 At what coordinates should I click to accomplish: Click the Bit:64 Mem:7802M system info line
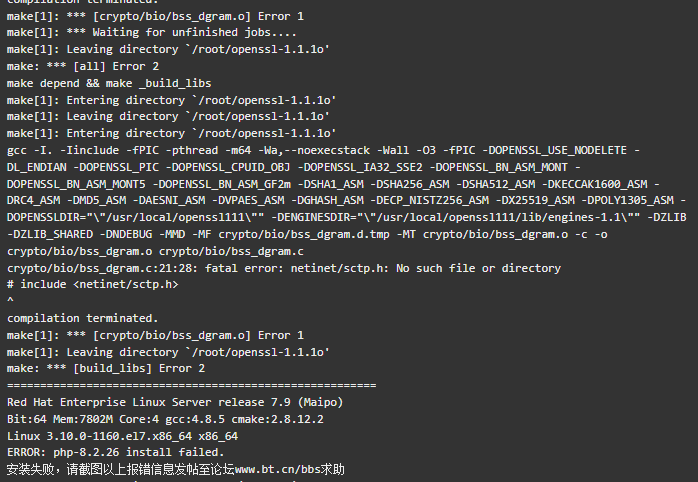coord(165,419)
